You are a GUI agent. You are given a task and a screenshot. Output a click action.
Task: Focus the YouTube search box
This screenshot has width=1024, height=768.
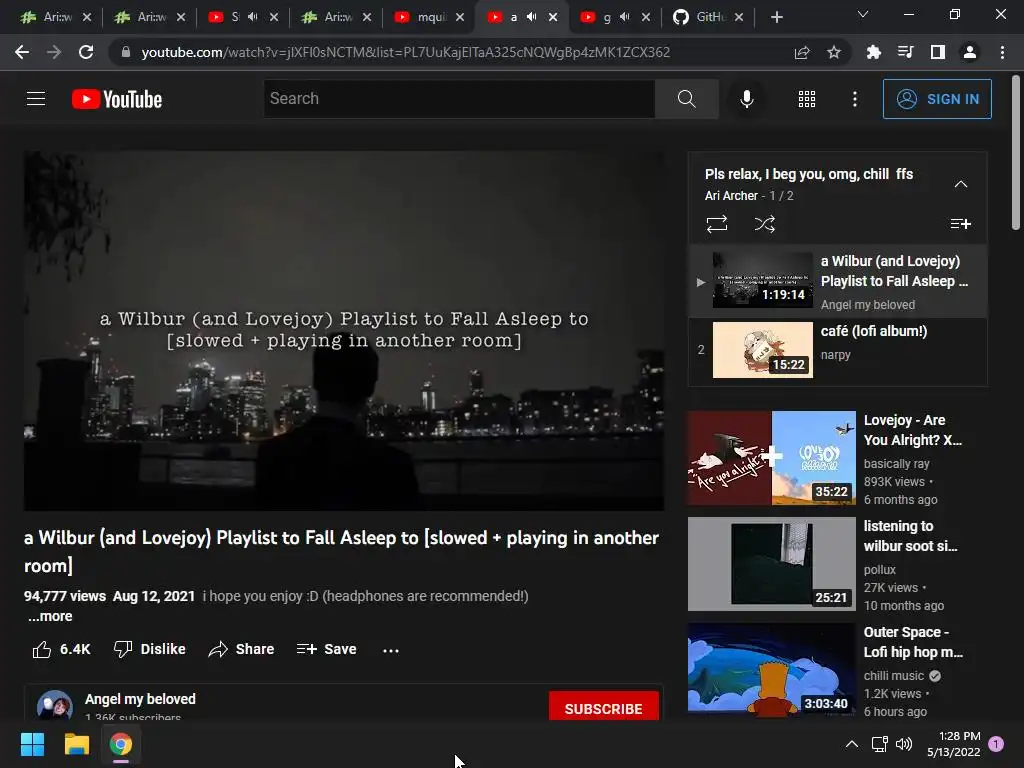[459, 99]
